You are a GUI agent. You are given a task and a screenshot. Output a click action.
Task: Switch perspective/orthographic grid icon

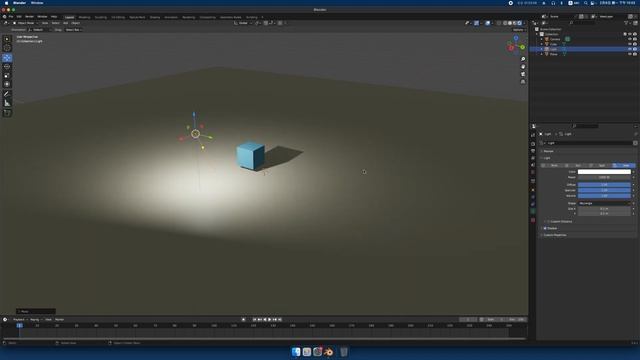pyautogui.click(x=523, y=82)
